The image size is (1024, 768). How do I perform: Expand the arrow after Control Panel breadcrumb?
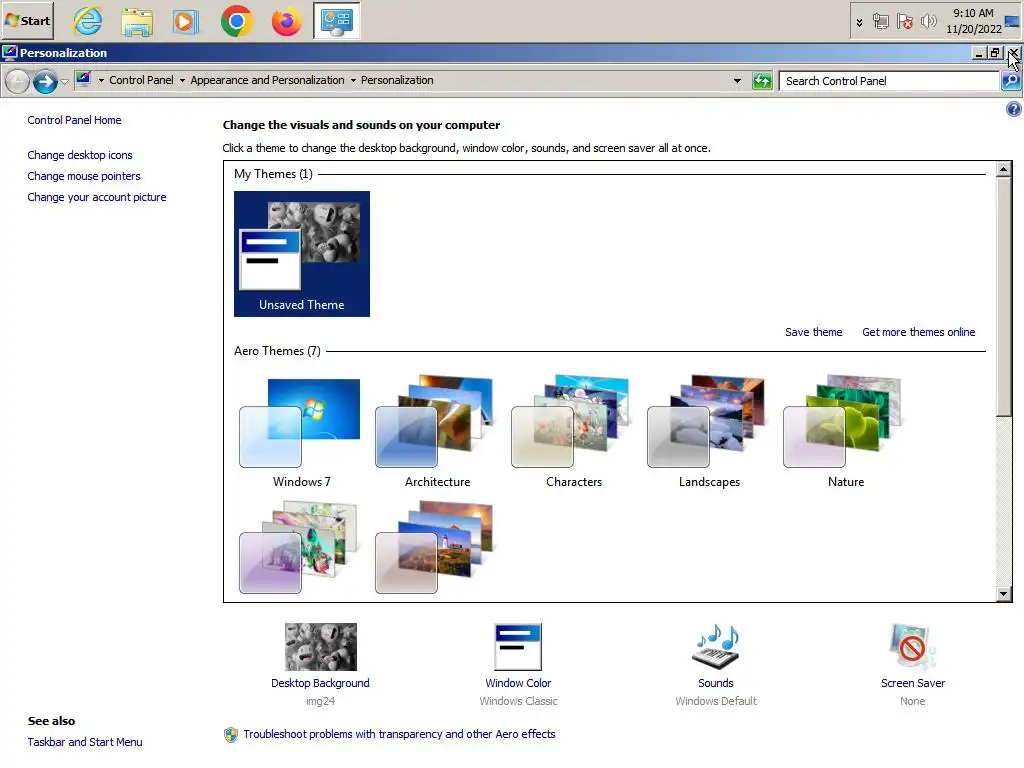[x=182, y=80]
